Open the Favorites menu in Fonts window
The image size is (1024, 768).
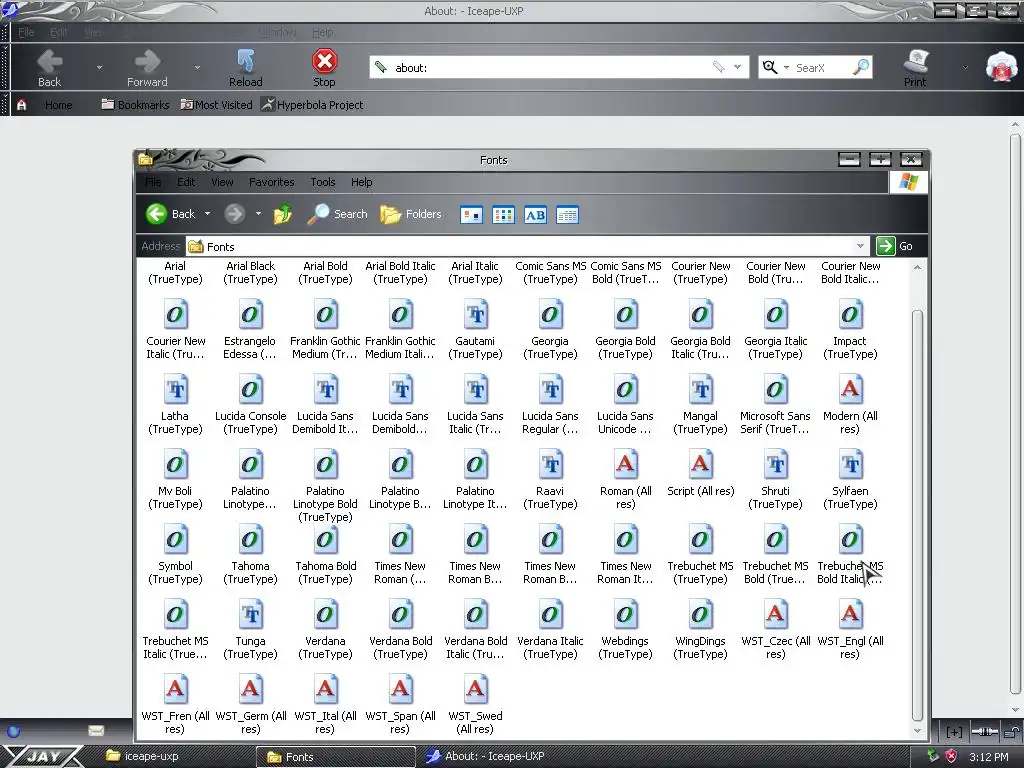tap(272, 182)
